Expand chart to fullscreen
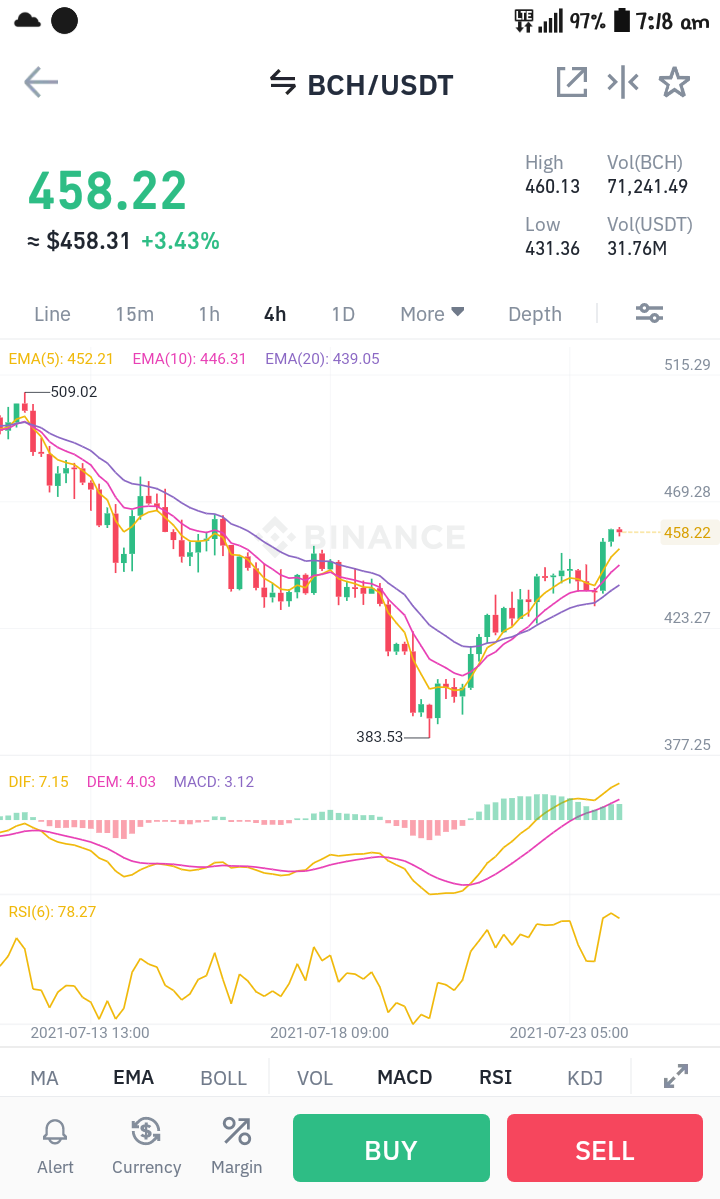Screen dimensions: 720x1199 [676, 1076]
